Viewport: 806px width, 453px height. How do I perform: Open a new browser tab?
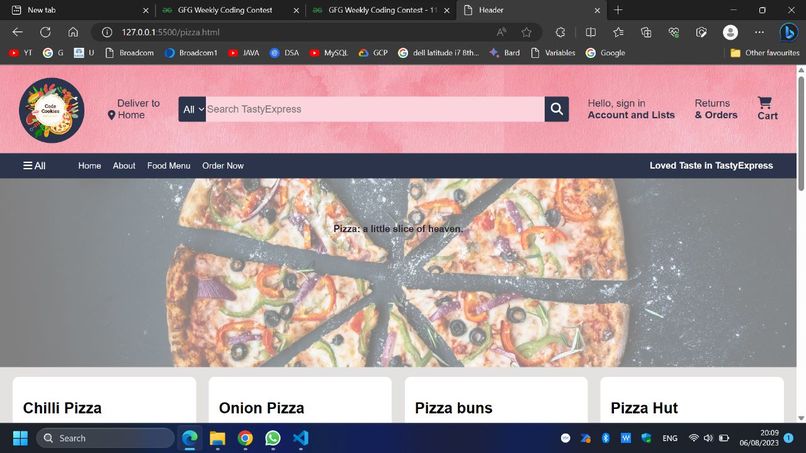[x=618, y=10]
